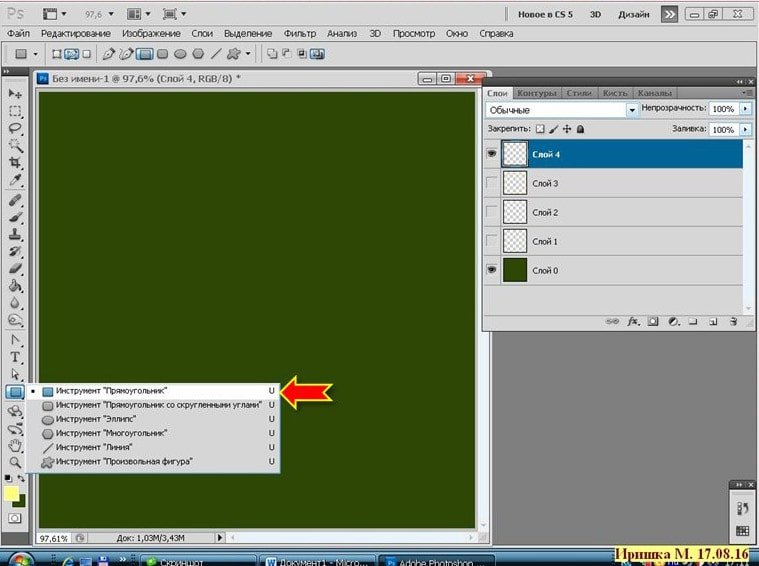Add a layer style with fx icon

[x=632, y=322]
